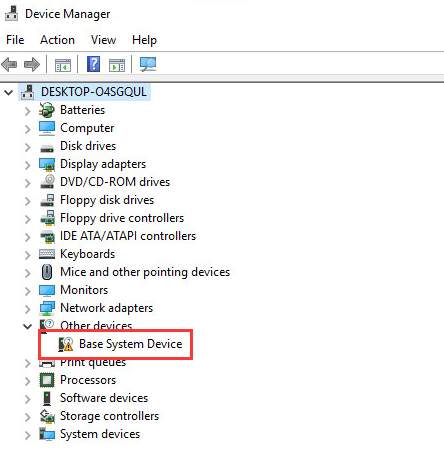The height and width of the screenshot is (467, 444).
Task: Select the Floppy disk drives label
Action: tap(107, 200)
